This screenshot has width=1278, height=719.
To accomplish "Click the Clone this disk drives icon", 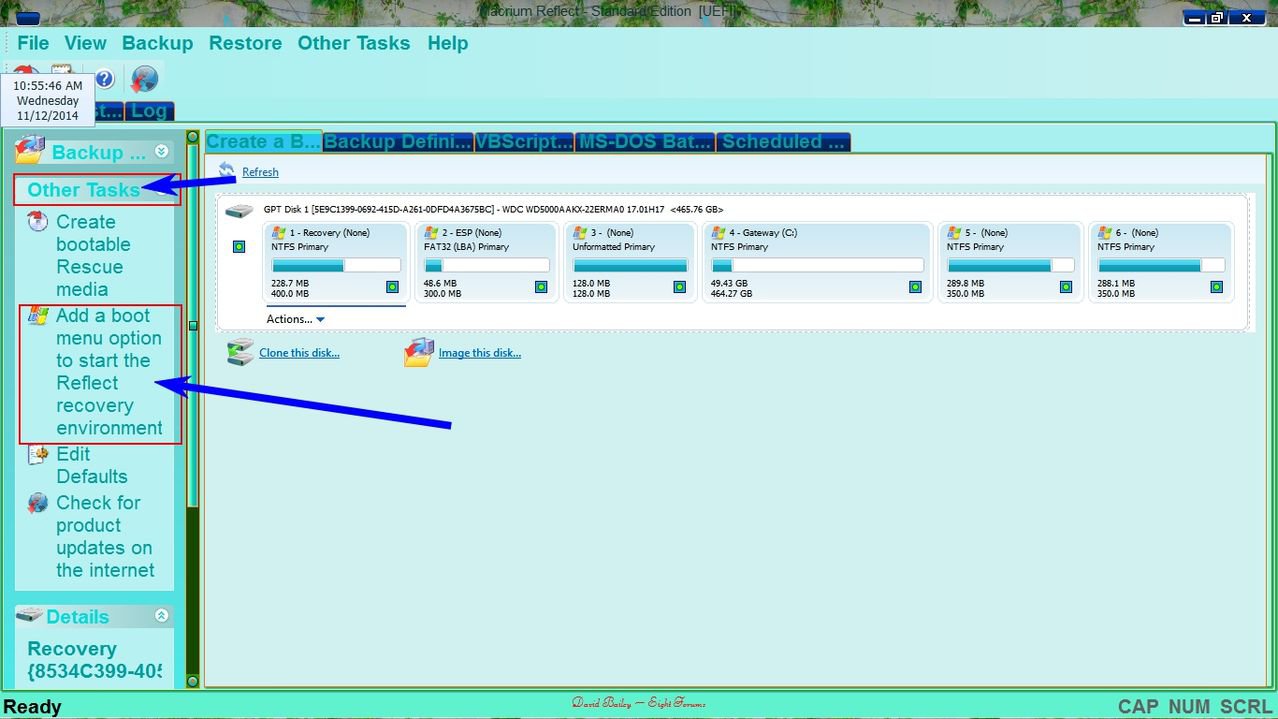I will pos(240,353).
